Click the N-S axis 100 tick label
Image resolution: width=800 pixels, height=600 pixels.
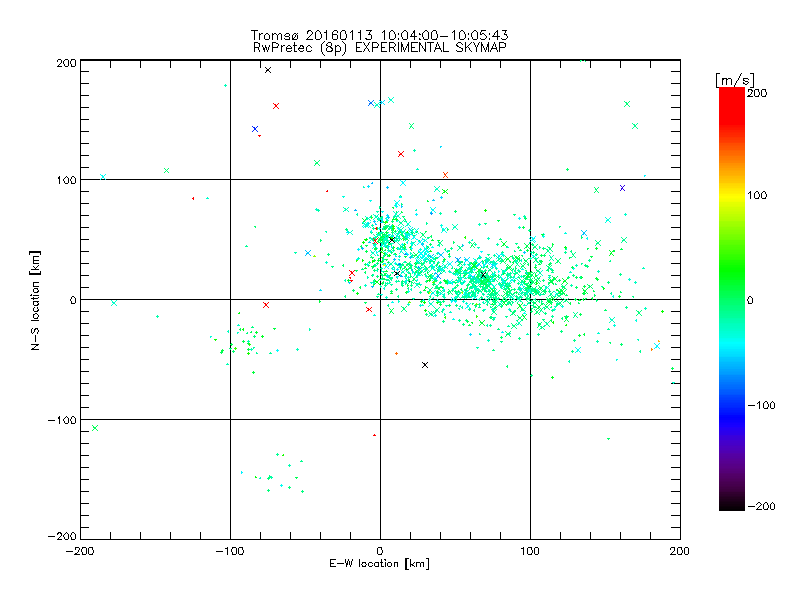point(66,180)
